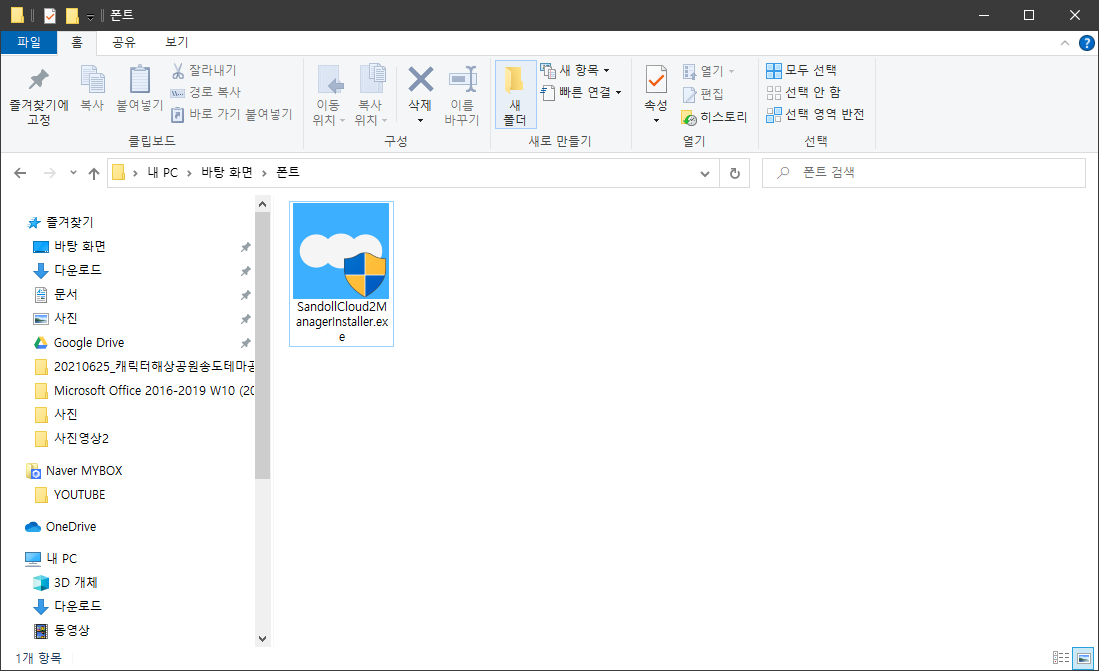Switch to the 공유 share tab
The width and height of the screenshot is (1099, 671).
(124, 42)
